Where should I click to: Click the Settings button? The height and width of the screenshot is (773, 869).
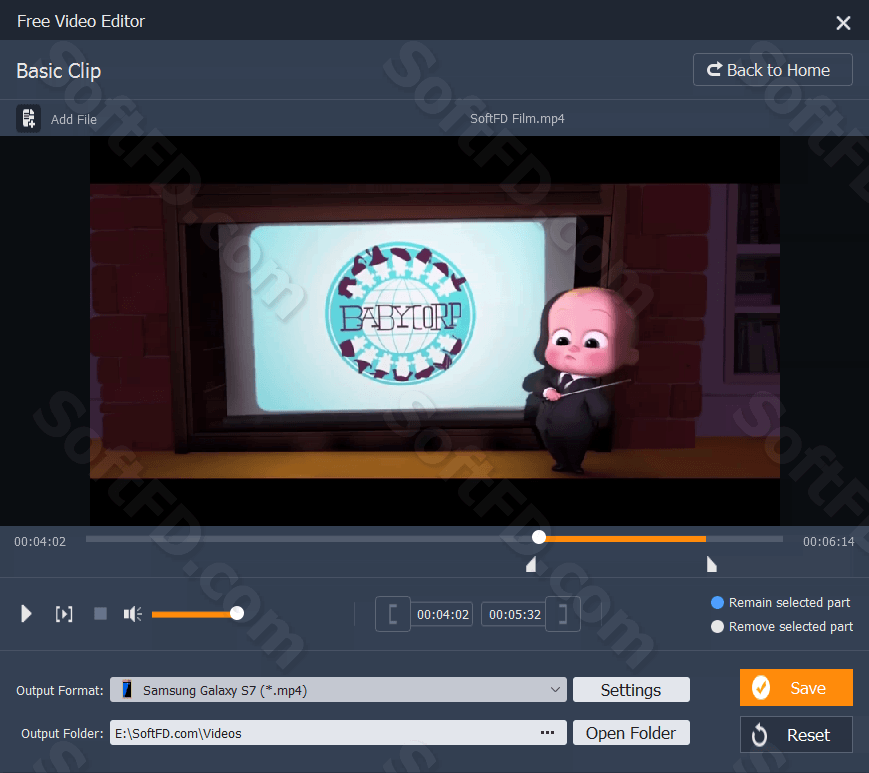coord(631,690)
